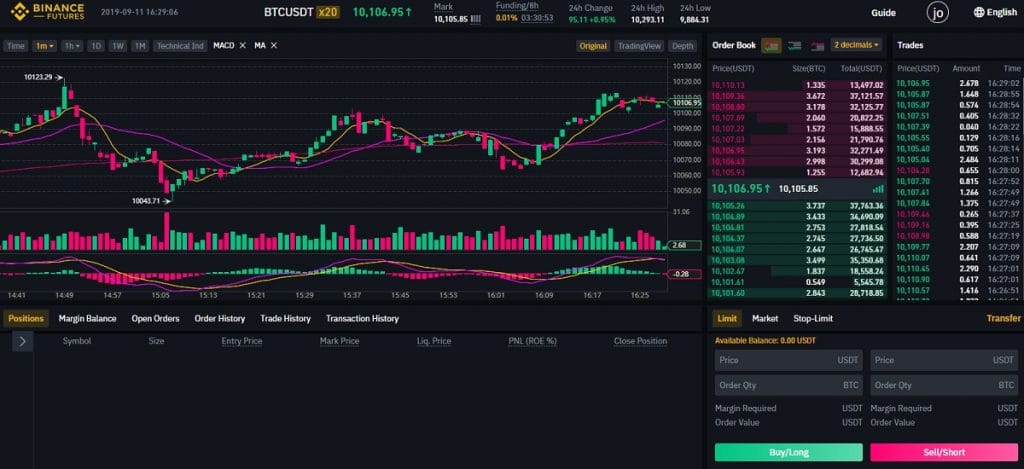This screenshot has width=1024, height=469.
Task: Open the 'jo' user profile avatar
Action: coord(938,12)
